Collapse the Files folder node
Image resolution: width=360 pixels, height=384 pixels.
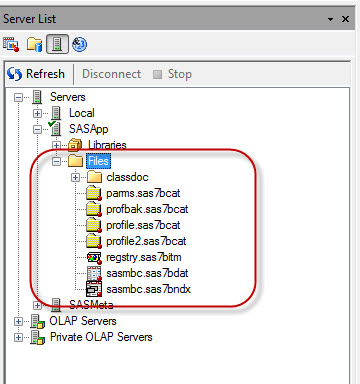coord(56,161)
